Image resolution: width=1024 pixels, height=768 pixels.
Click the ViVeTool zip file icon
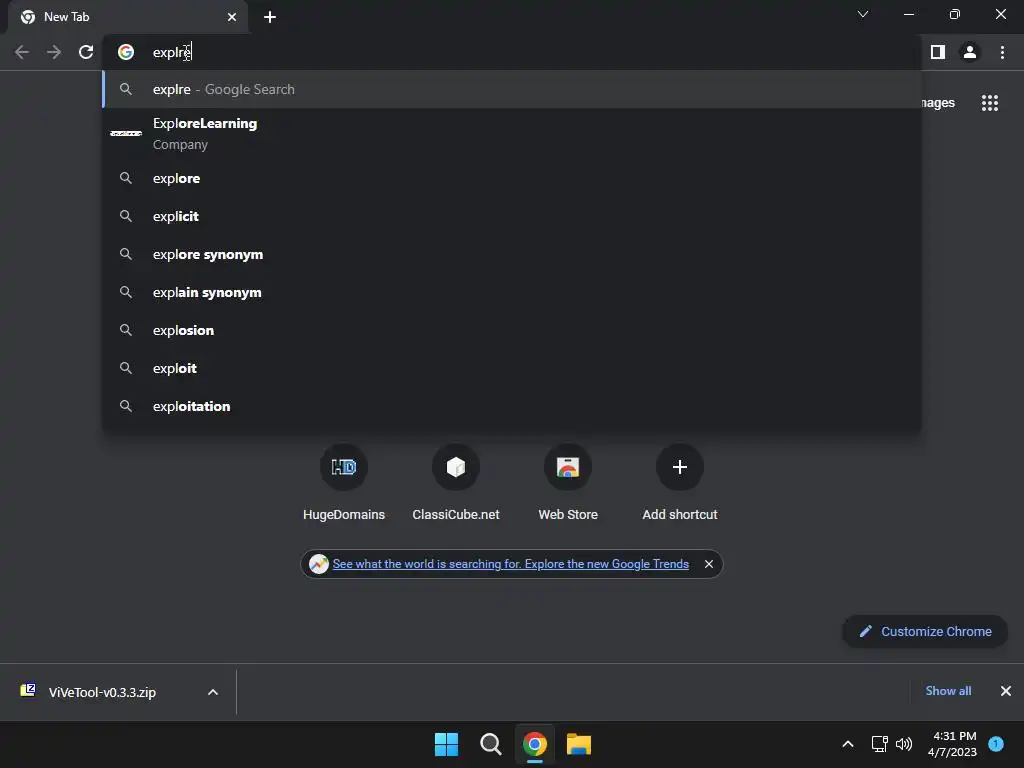click(28, 690)
